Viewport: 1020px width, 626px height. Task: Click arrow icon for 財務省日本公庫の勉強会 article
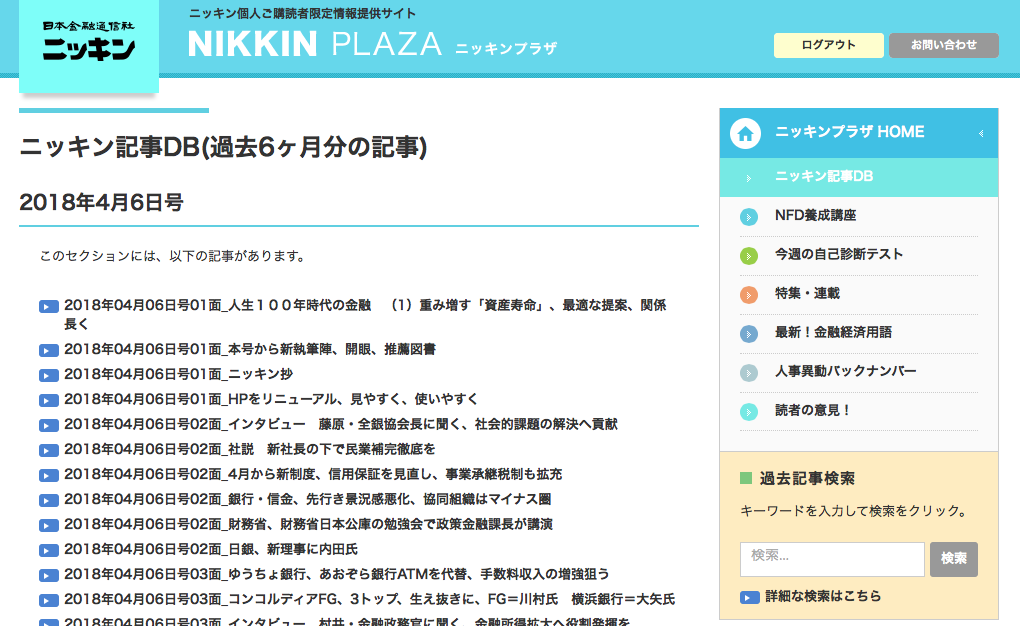(49, 525)
